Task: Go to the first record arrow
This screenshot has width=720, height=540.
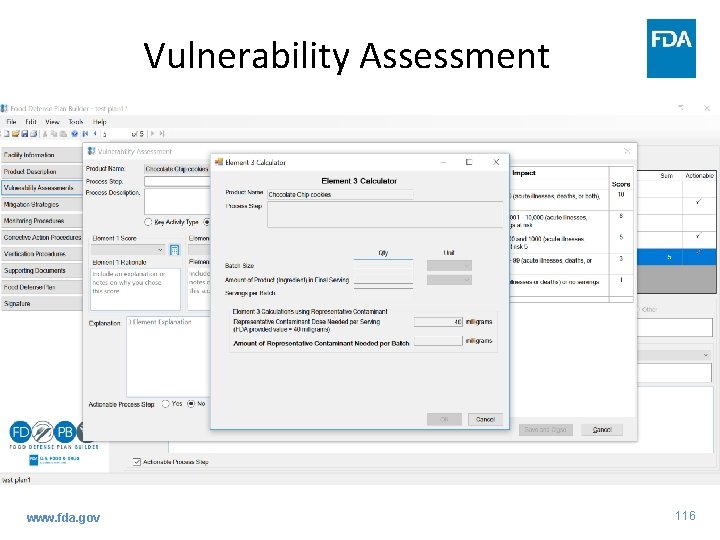Action: click(85, 134)
